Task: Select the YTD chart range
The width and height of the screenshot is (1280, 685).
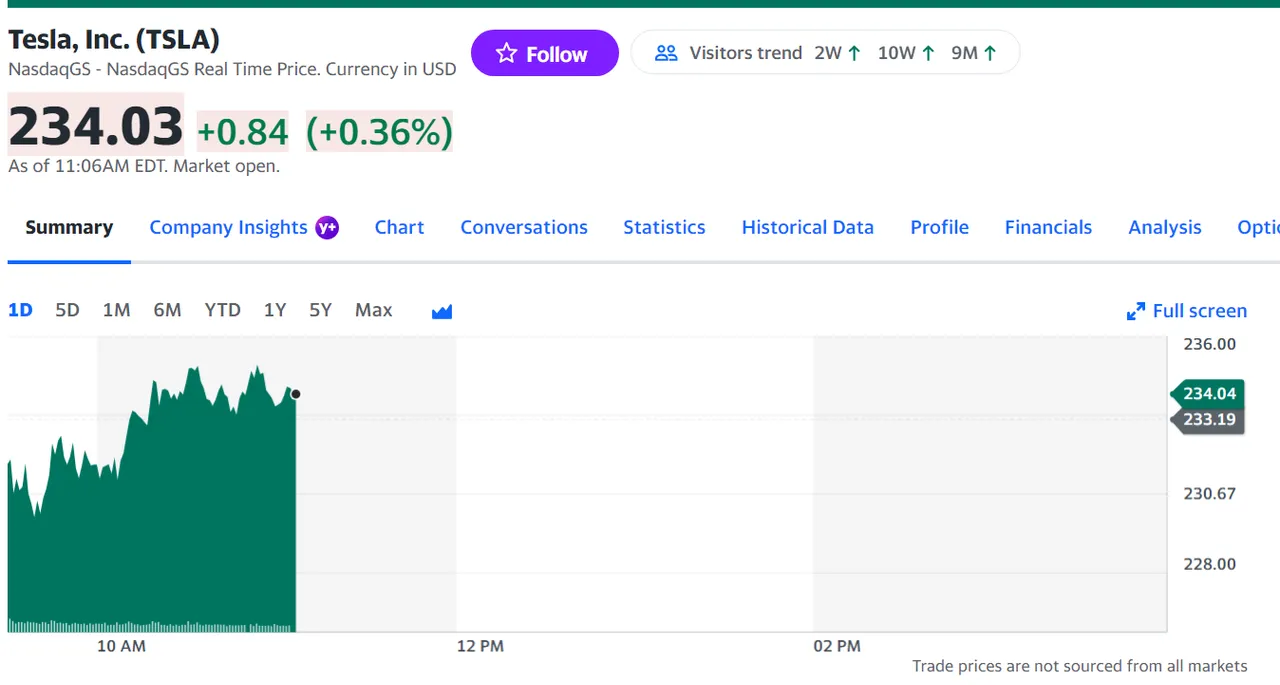Action: 222,310
